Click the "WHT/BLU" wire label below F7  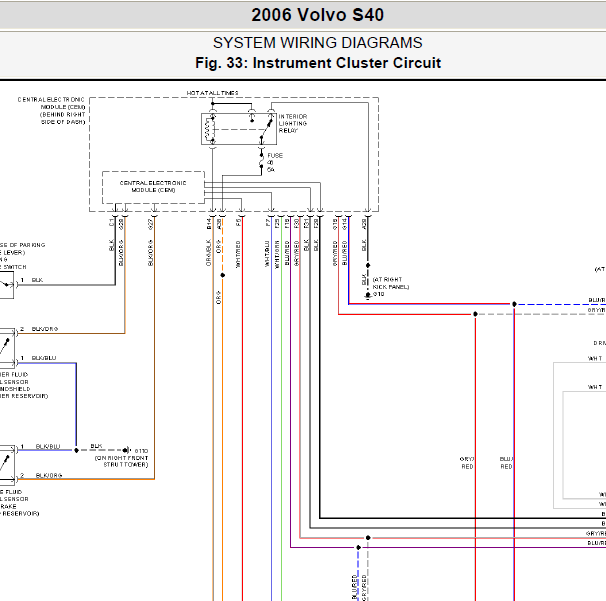267,254
